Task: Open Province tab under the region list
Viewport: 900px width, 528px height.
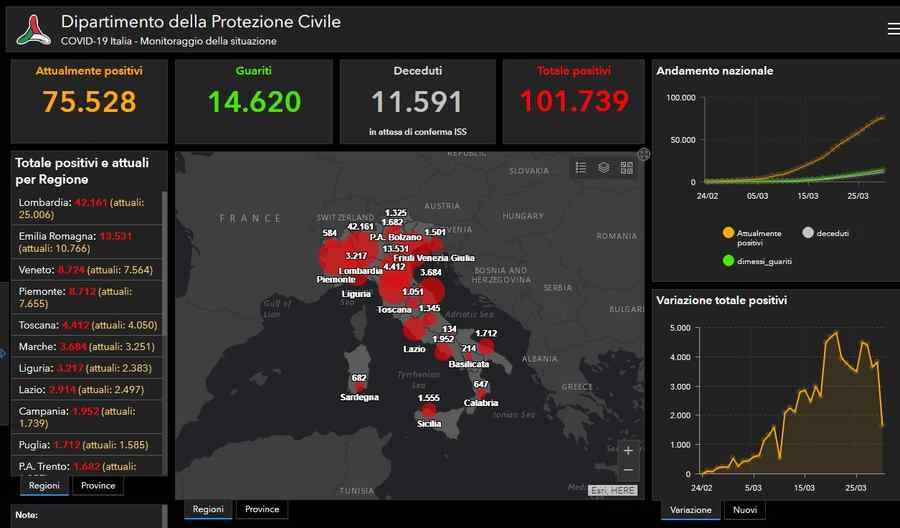Action: tap(98, 486)
